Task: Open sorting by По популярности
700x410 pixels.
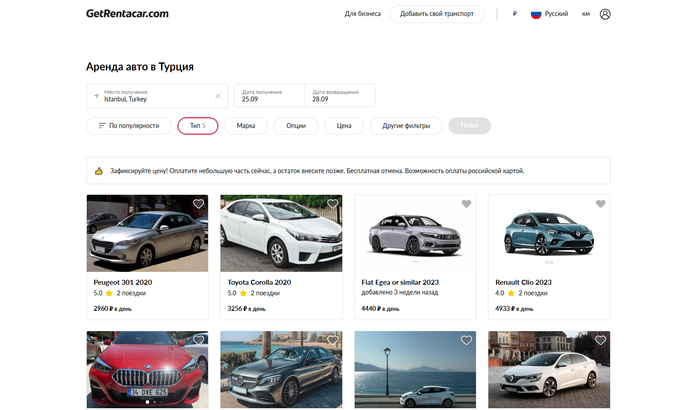Action: pyautogui.click(x=128, y=126)
